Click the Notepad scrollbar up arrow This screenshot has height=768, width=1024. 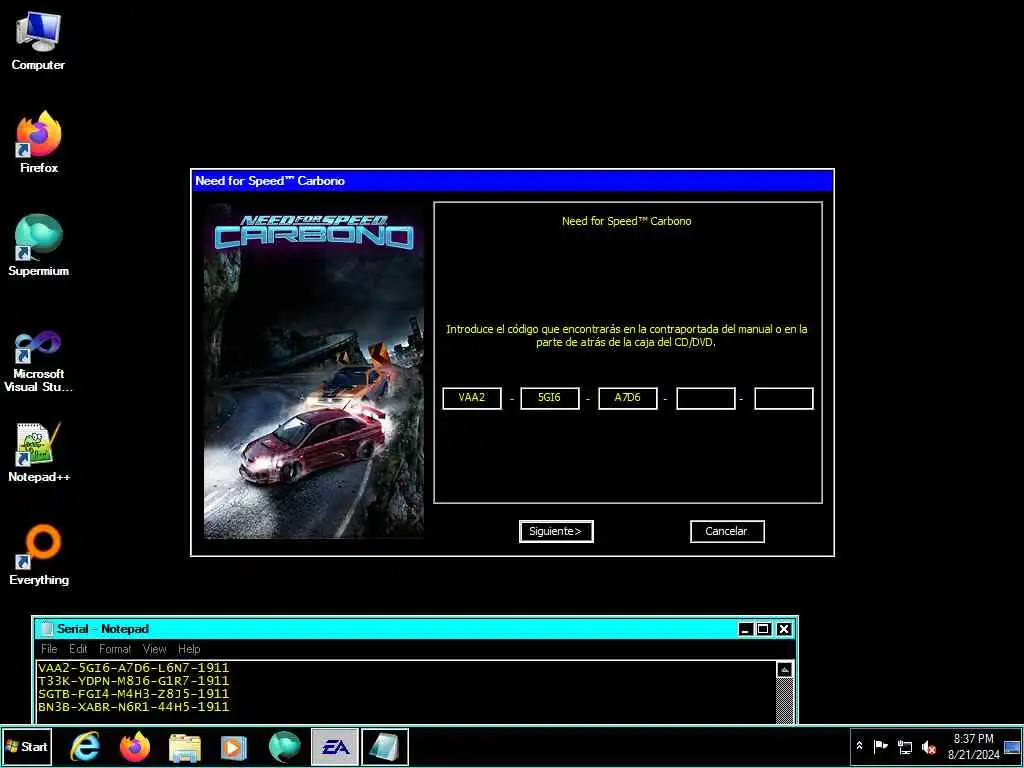[784, 670]
